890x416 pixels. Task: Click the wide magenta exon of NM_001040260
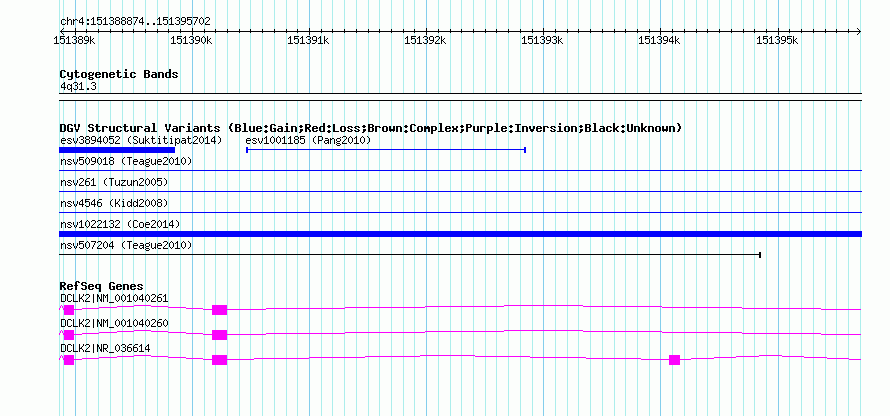pos(219,335)
